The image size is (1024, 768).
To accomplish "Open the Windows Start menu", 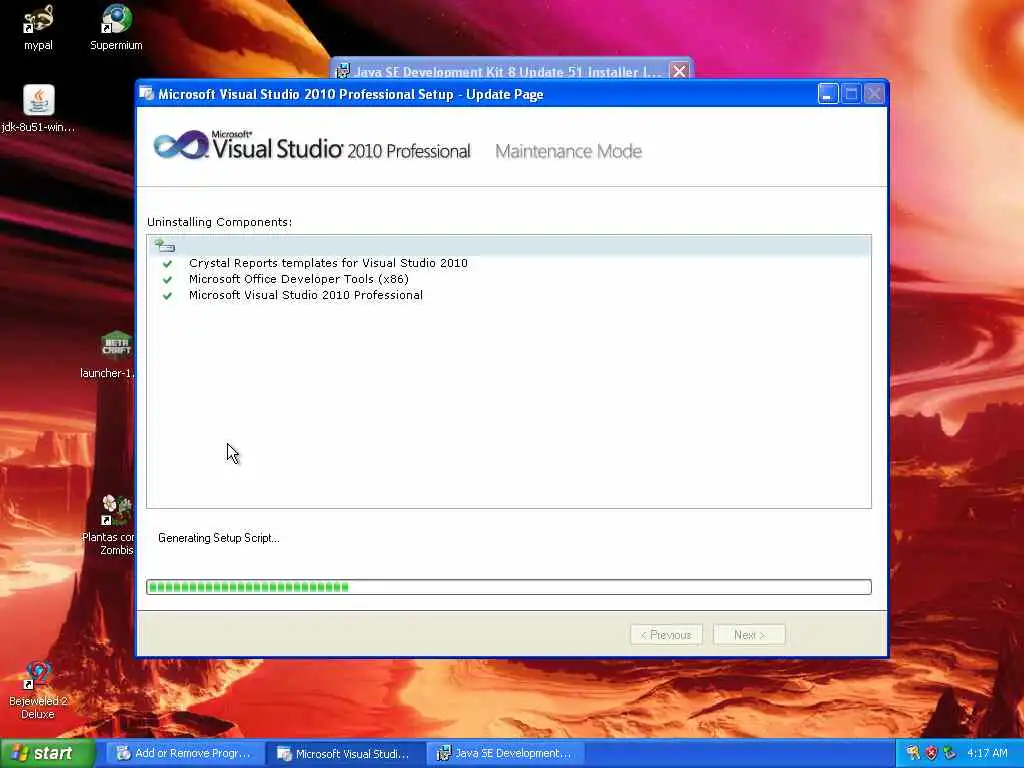I will [48, 753].
